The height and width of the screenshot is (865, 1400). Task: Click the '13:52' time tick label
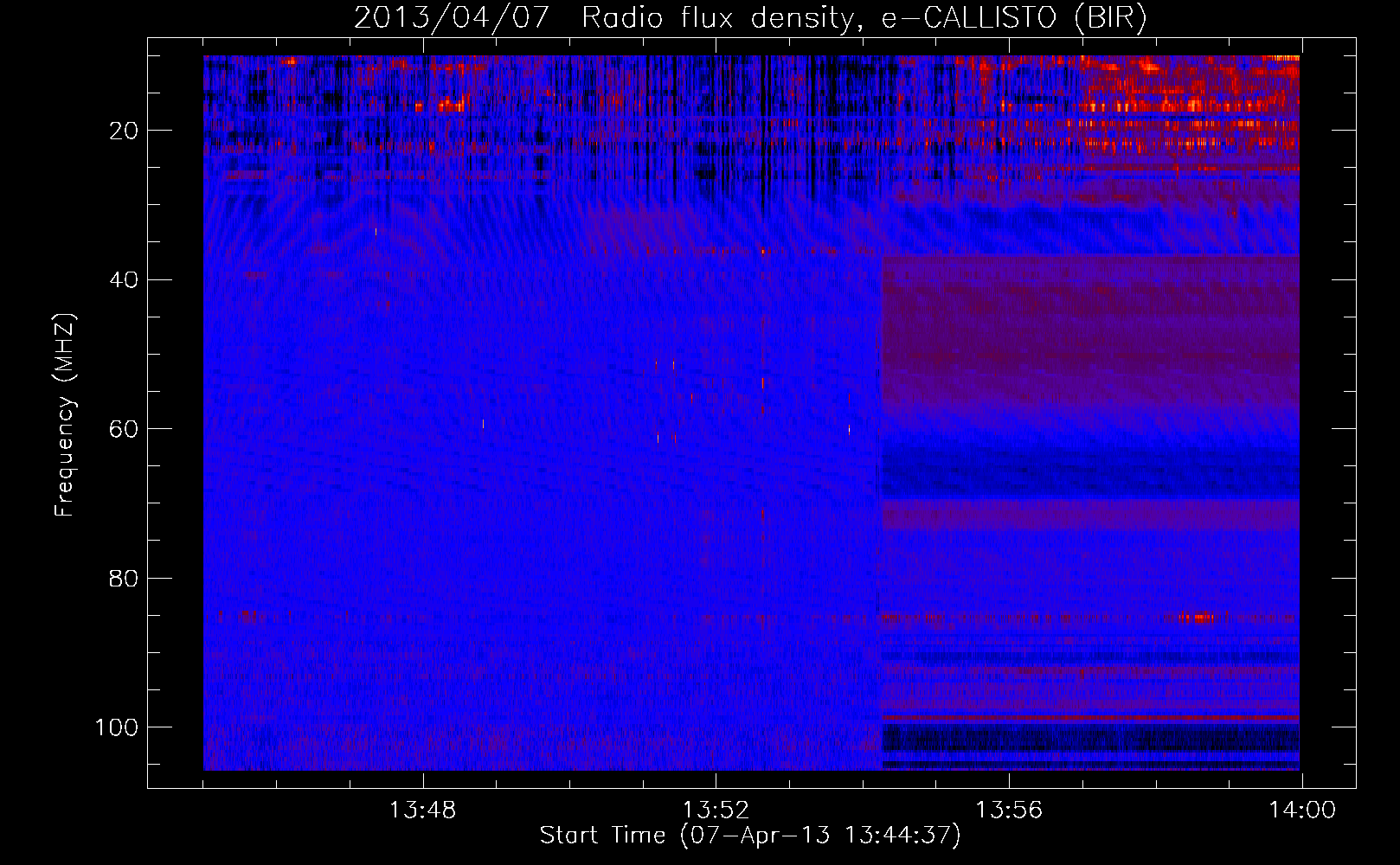(x=716, y=811)
